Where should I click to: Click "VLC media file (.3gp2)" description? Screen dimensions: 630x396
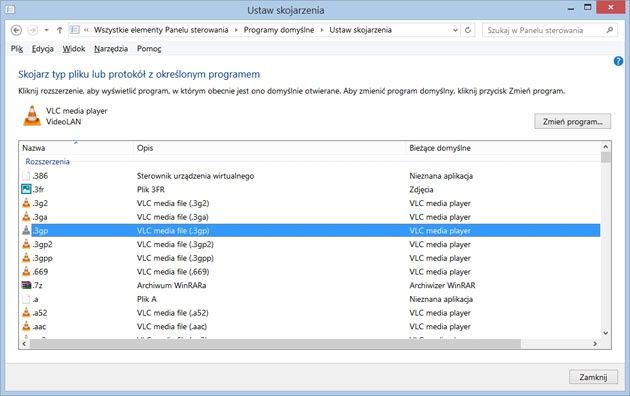[x=175, y=245]
